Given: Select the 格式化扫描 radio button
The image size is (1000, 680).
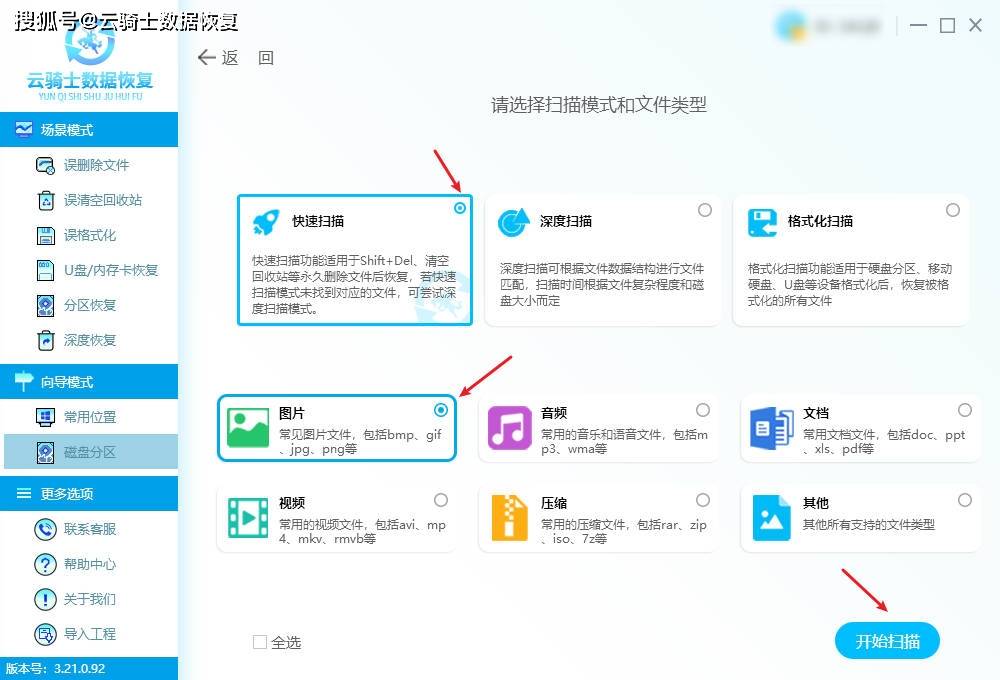Looking at the screenshot, I should point(953,210).
